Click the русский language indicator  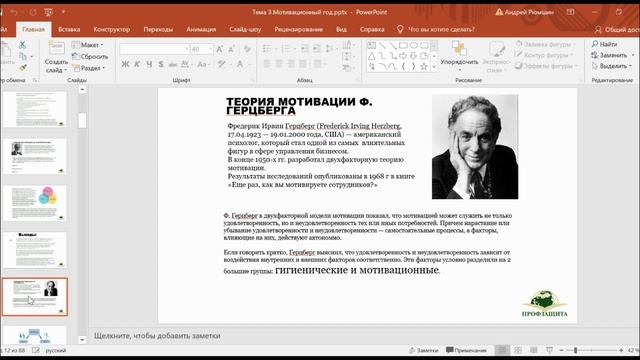click(56, 350)
